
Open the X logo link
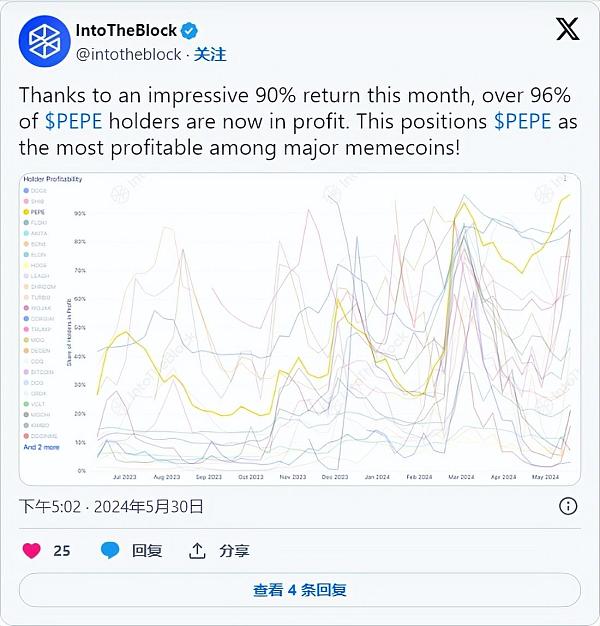coord(567,30)
